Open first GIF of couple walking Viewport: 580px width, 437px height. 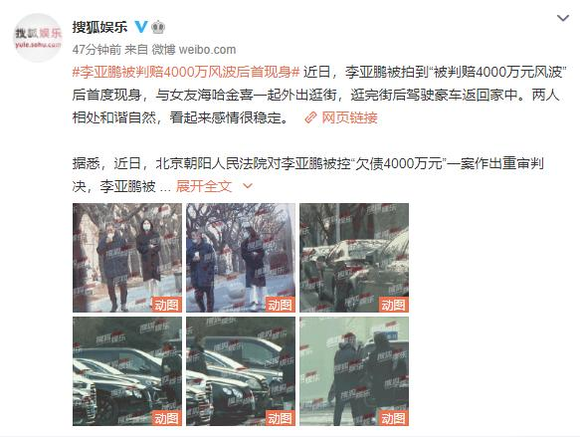(x=127, y=258)
